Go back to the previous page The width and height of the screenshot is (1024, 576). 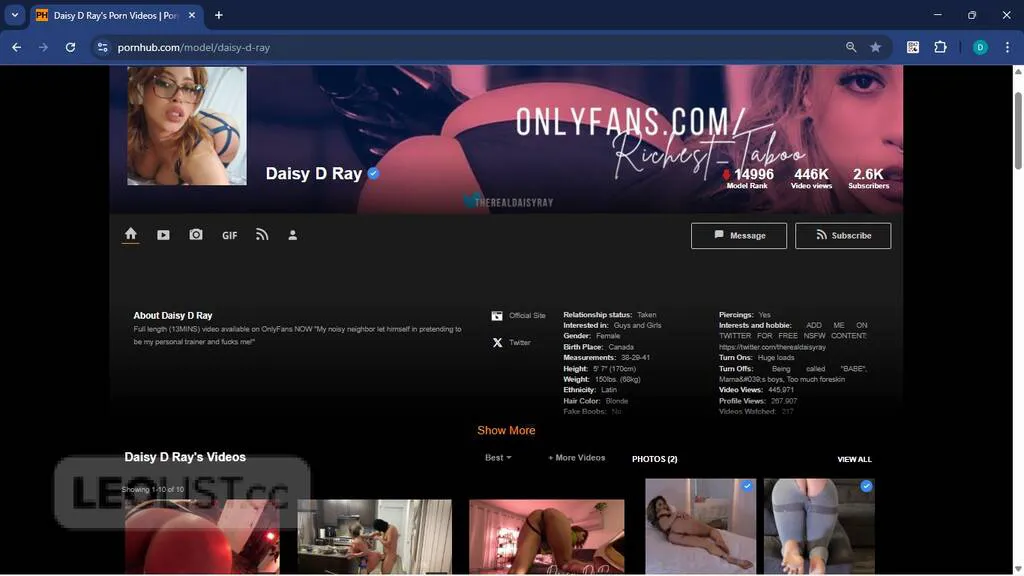pyautogui.click(x=16, y=47)
